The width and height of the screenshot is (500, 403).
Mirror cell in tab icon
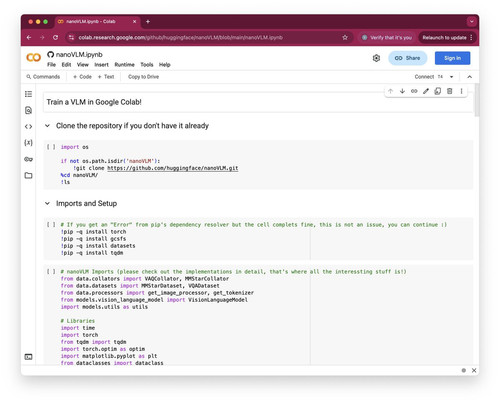click(x=438, y=91)
